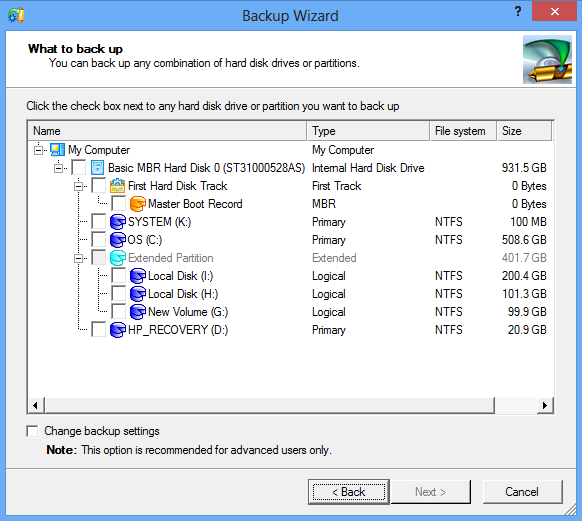This screenshot has height=521, width=582.
Task: Click the Basic MBR Hard Disk 0 drive icon
Action: 97,168
